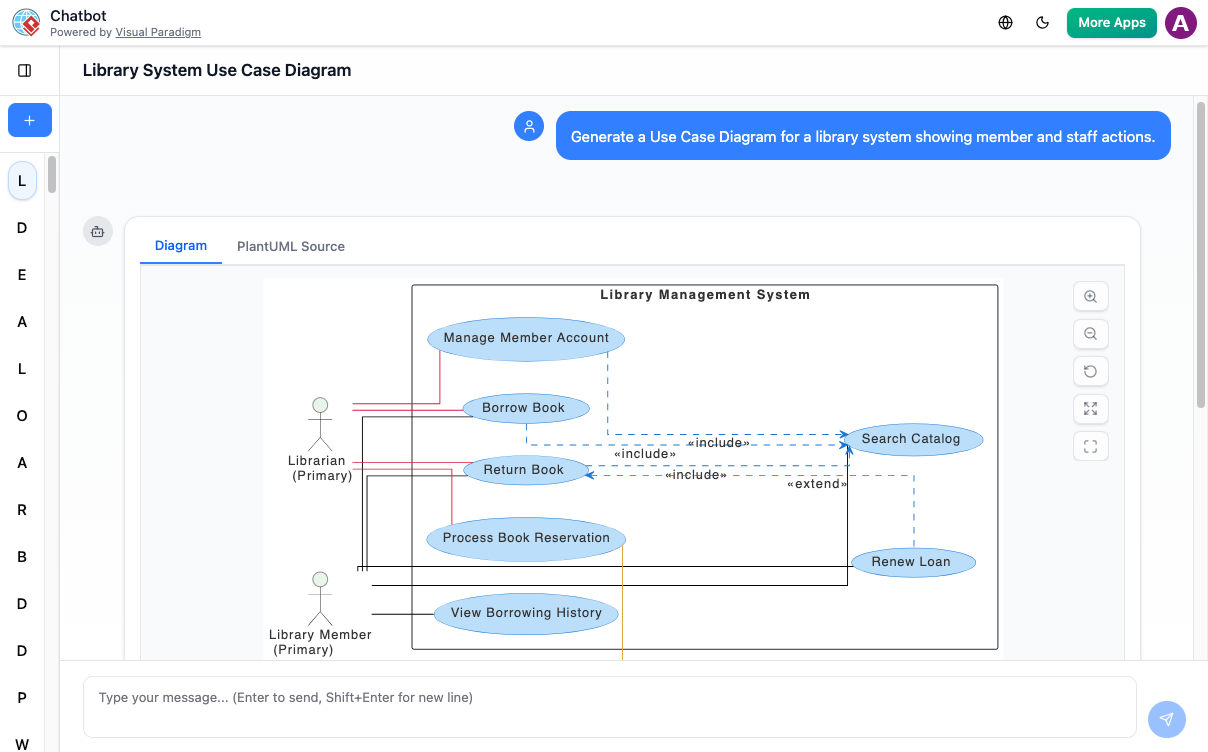The width and height of the screenshot is (1208, 752).
Task: Select the Diagram tab
Action: click(x=180, y=246)
